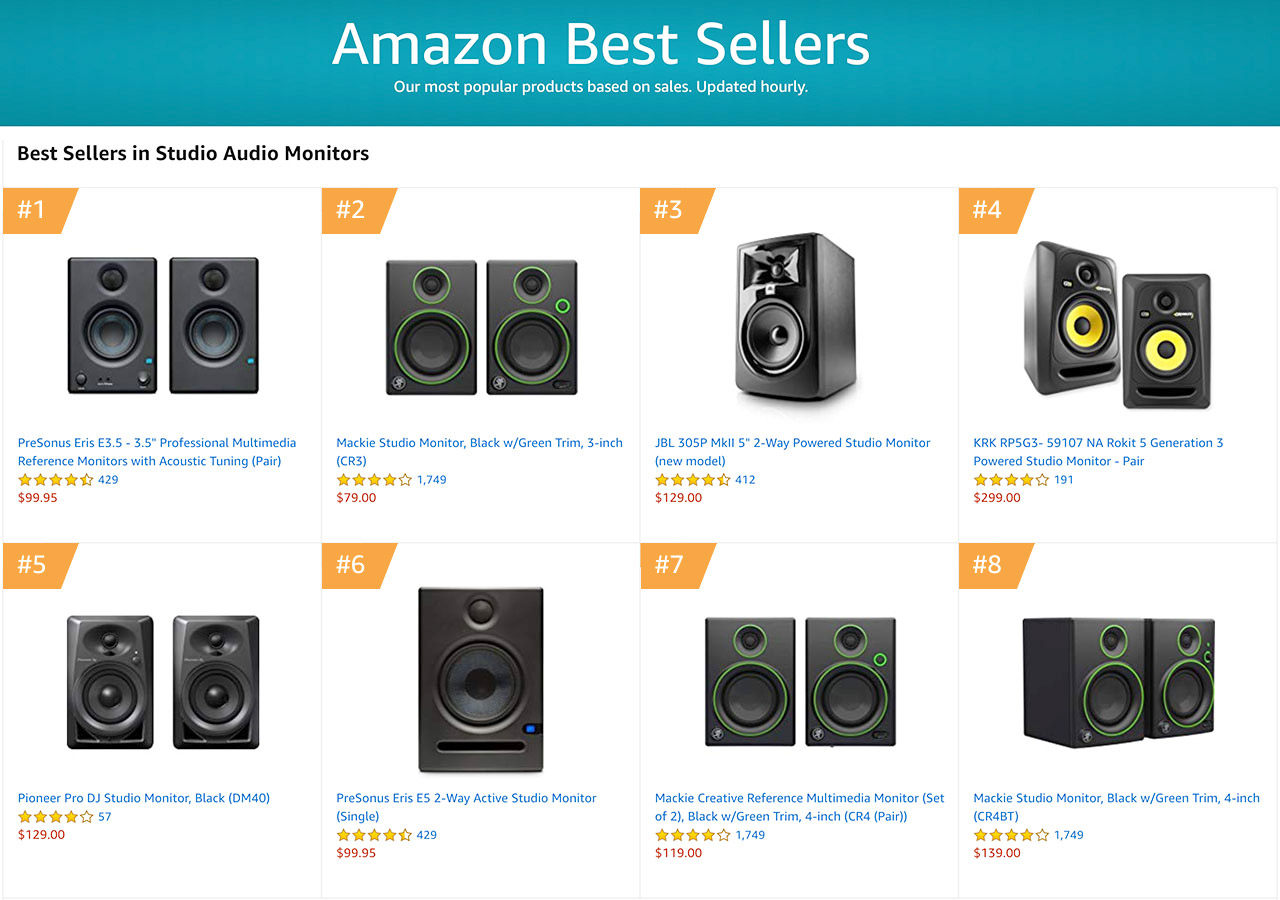The width and height of the screenshot is (1280, 900).
Task: Open the Mackie CR3 speakers product image
Action: coord(481,327)
